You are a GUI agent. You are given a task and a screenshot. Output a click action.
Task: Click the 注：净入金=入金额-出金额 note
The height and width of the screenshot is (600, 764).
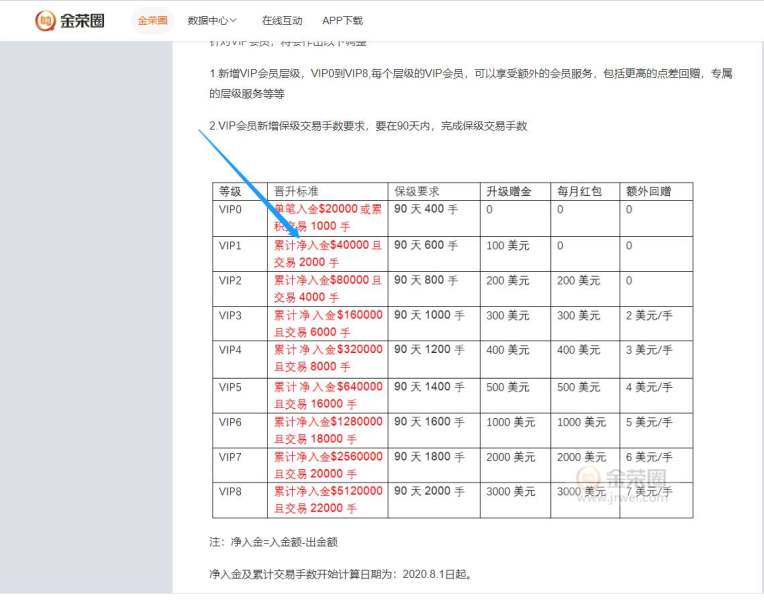point(273,542)
